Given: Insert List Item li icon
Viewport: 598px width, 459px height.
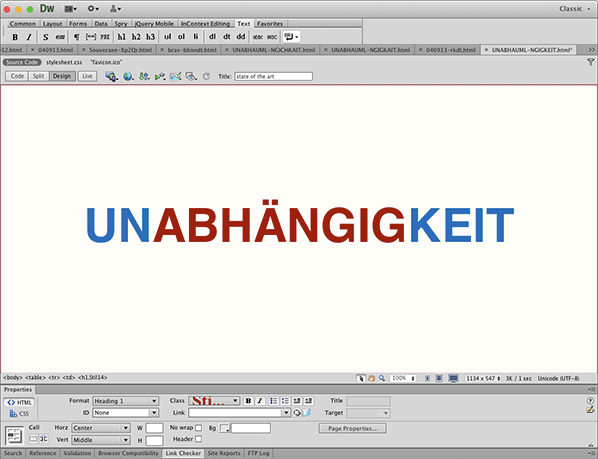Looking at the screenshot, I should coord(196,37).
